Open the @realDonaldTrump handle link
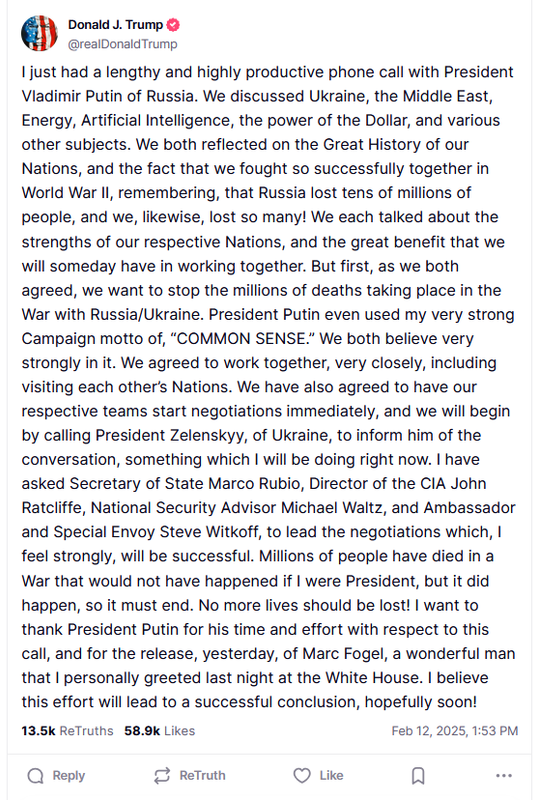This screenshot has height=800, width=537. 122,44
